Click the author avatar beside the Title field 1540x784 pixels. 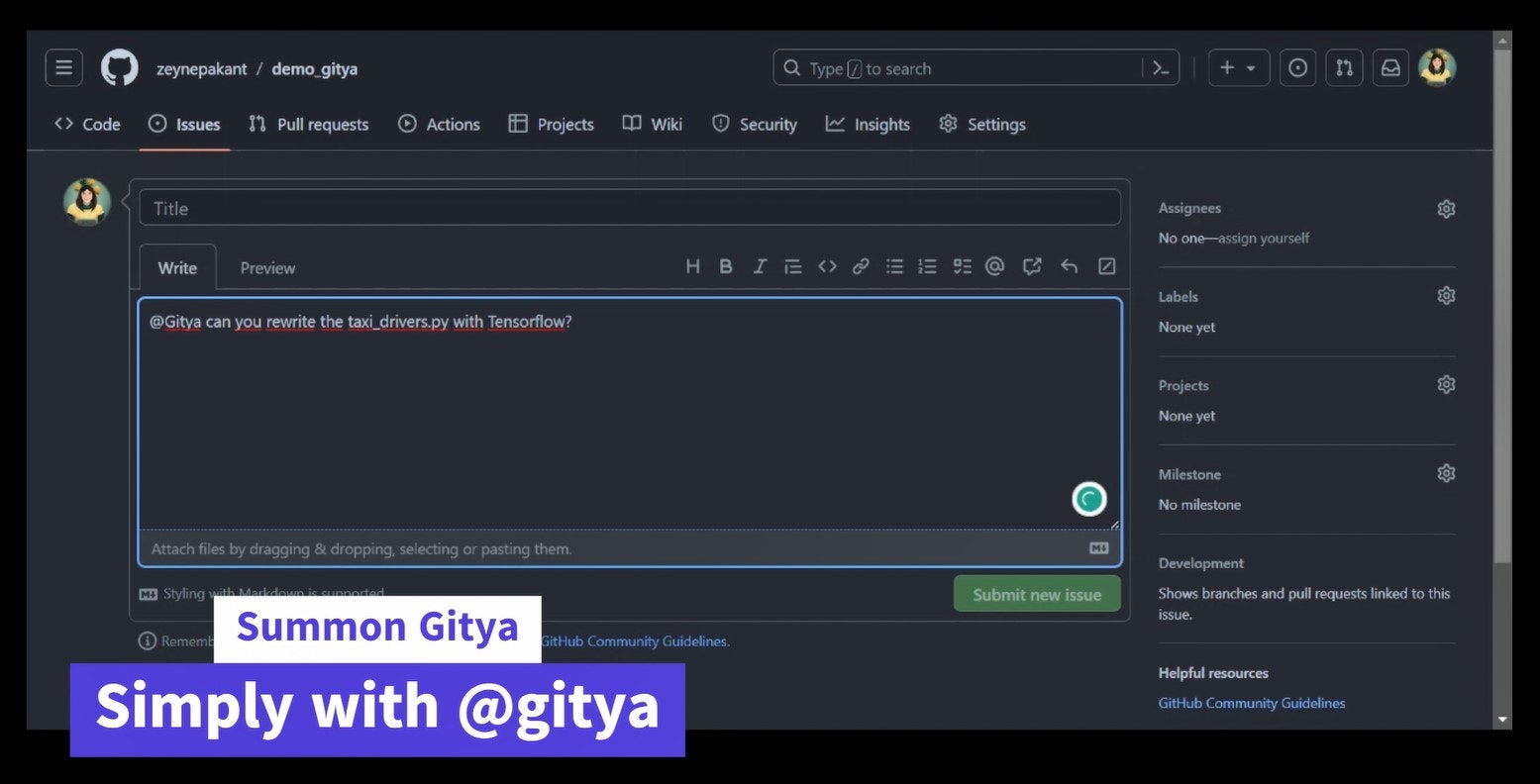(87, 202)
